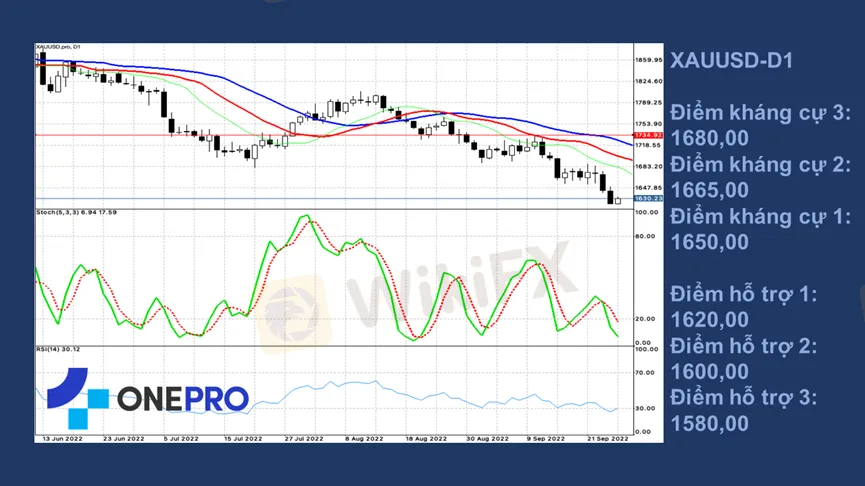Click the 13 Jun 2022 date label
This screenshot has height=486, width=865.
57,439
